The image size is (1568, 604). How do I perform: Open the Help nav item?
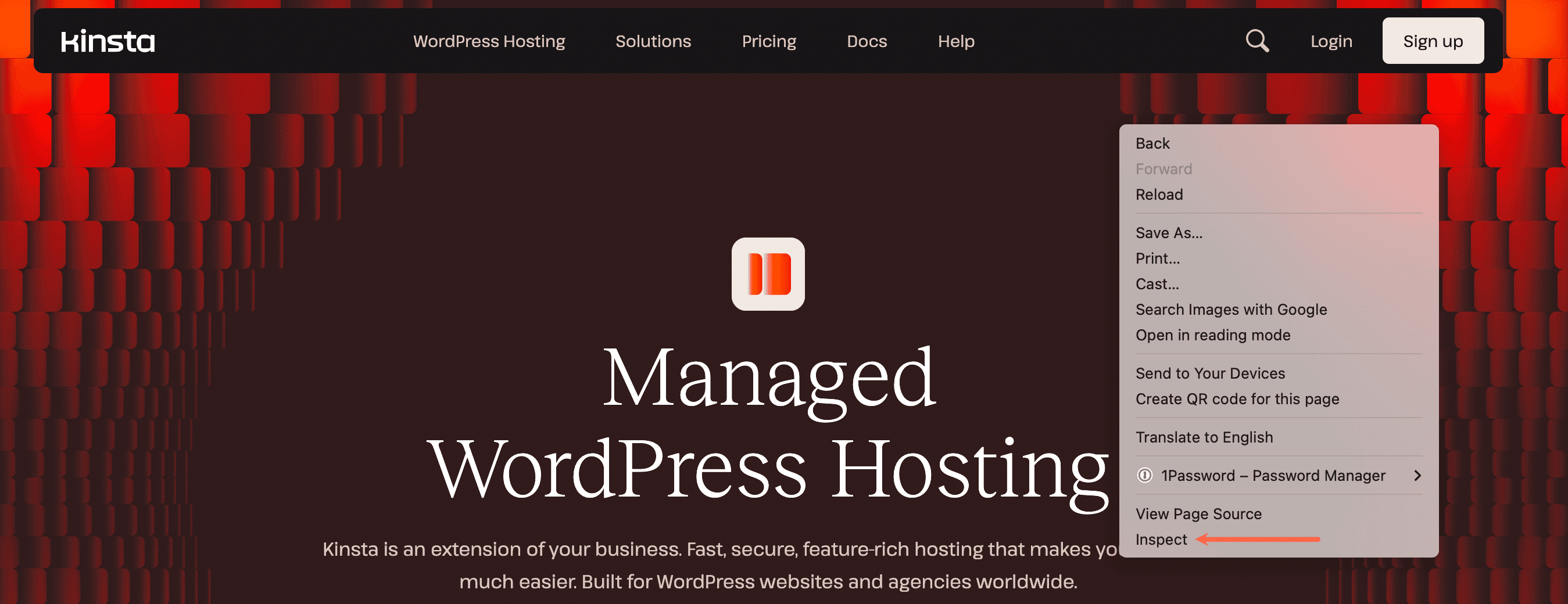click(956, 41)
